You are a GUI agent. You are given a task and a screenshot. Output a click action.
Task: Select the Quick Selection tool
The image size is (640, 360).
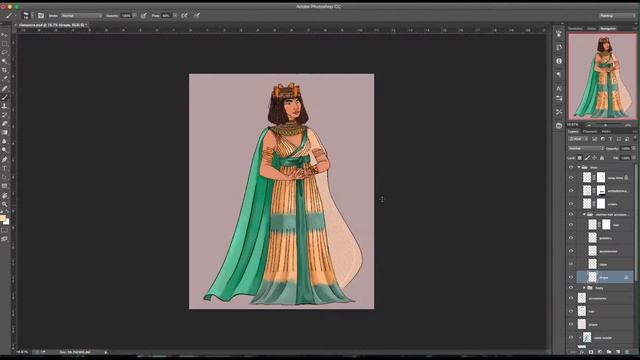pyautogui.click(x=4, y=62)
